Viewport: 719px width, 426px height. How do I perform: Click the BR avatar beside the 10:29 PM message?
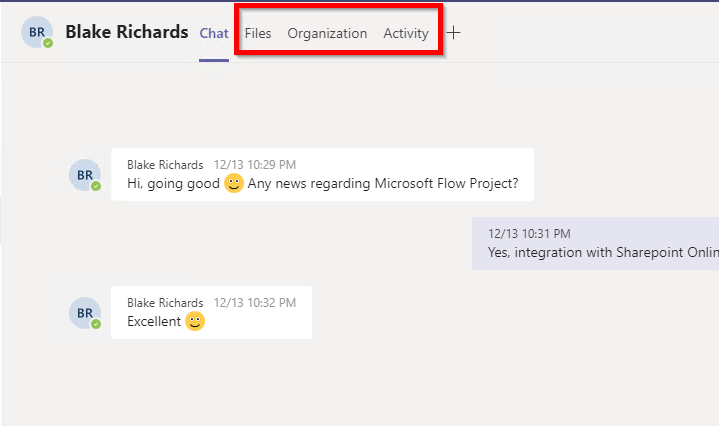coord(84,174)
